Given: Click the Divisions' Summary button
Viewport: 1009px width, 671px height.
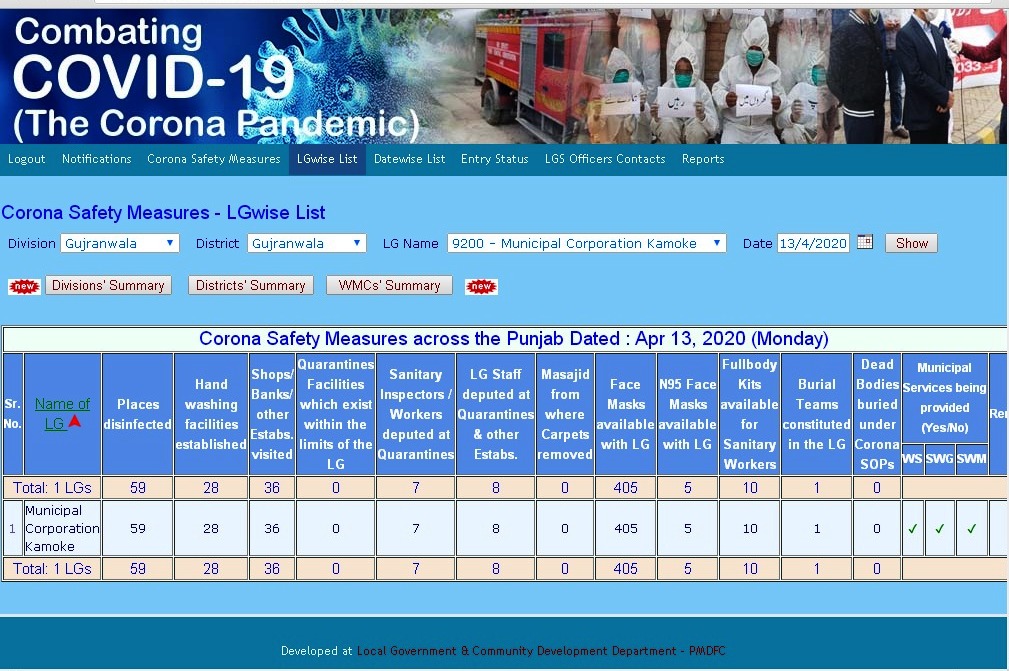Looking at the screenshot, I should pyautogui.click(x=108, y=286).
